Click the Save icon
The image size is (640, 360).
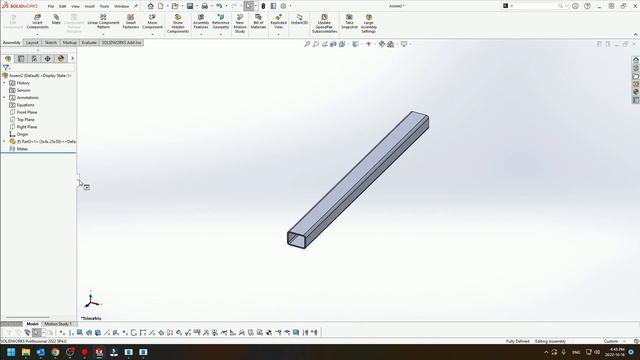point(190,6)
